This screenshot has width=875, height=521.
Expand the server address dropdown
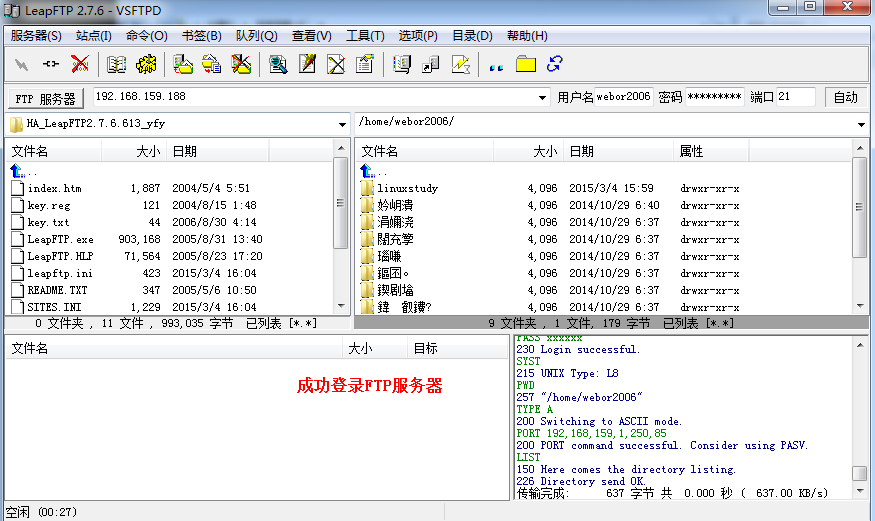(542, 98)
